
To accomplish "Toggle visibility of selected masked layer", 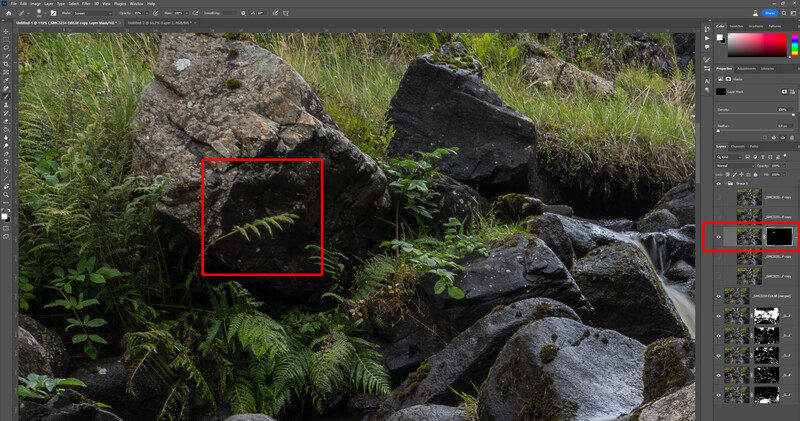I will point(718,237).
